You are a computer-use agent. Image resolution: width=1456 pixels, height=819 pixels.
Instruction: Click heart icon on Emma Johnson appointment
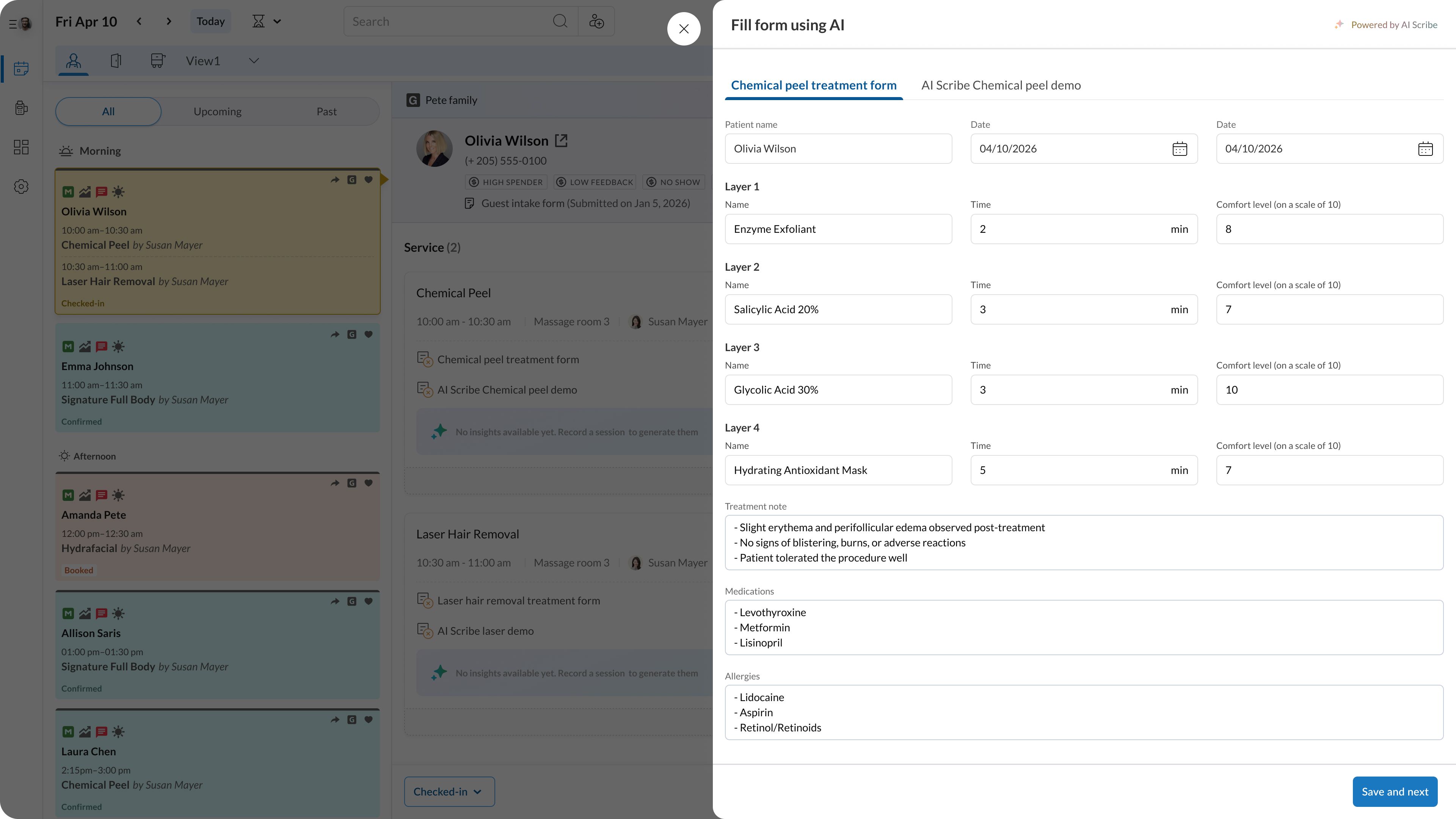369,334
